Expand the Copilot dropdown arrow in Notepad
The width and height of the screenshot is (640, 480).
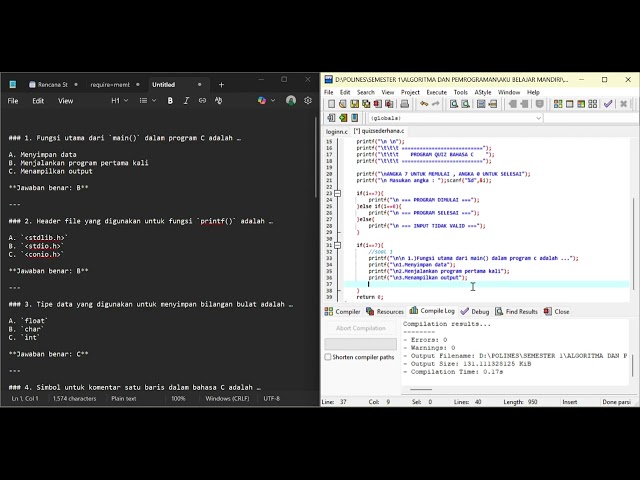click(x=273, y=100)
